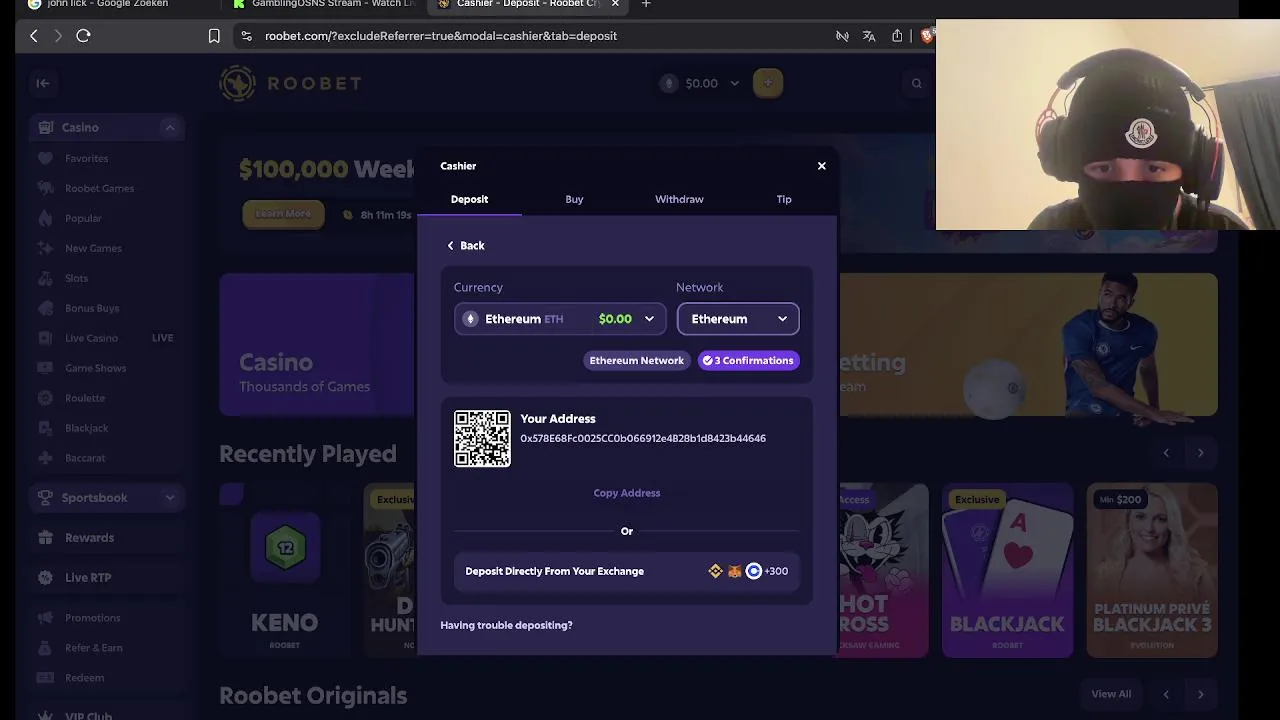Open Favorites in the sidebar
This screenshot has height=720, width=1280.
86,158
